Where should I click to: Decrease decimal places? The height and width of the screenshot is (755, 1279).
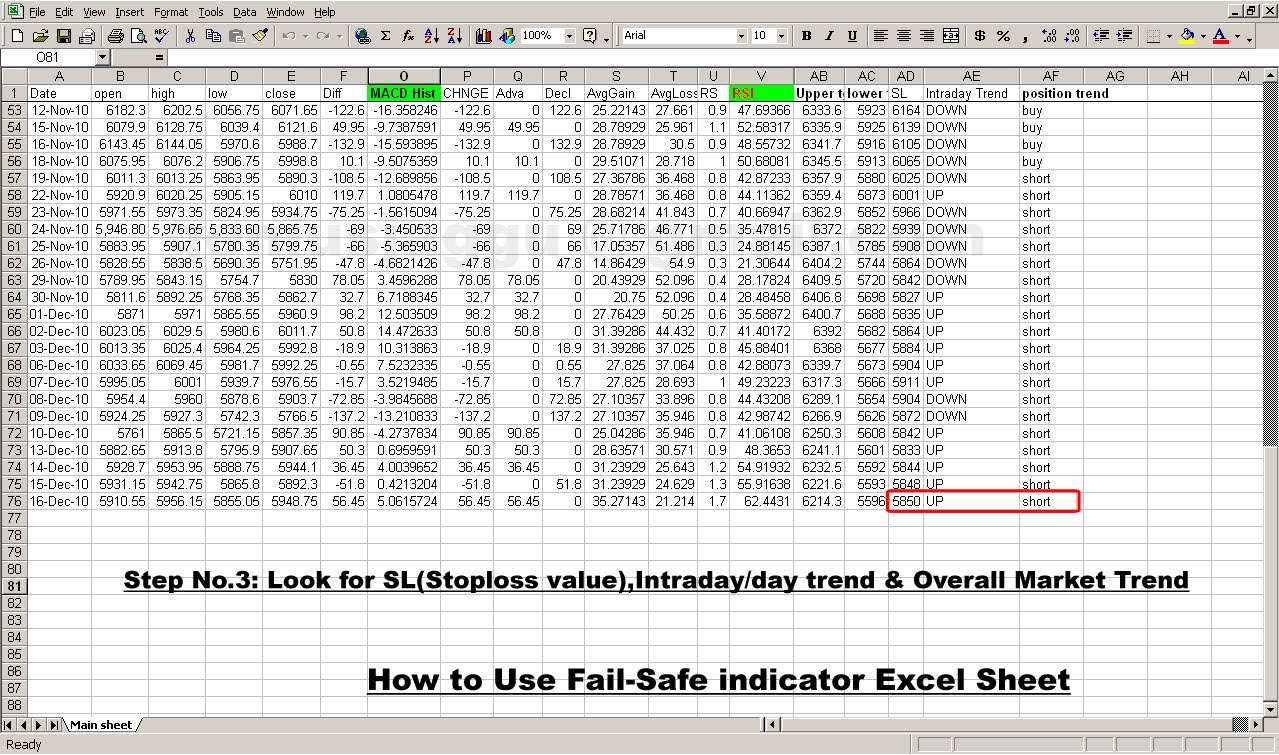pyautogui.click(x=1072, y=36)
